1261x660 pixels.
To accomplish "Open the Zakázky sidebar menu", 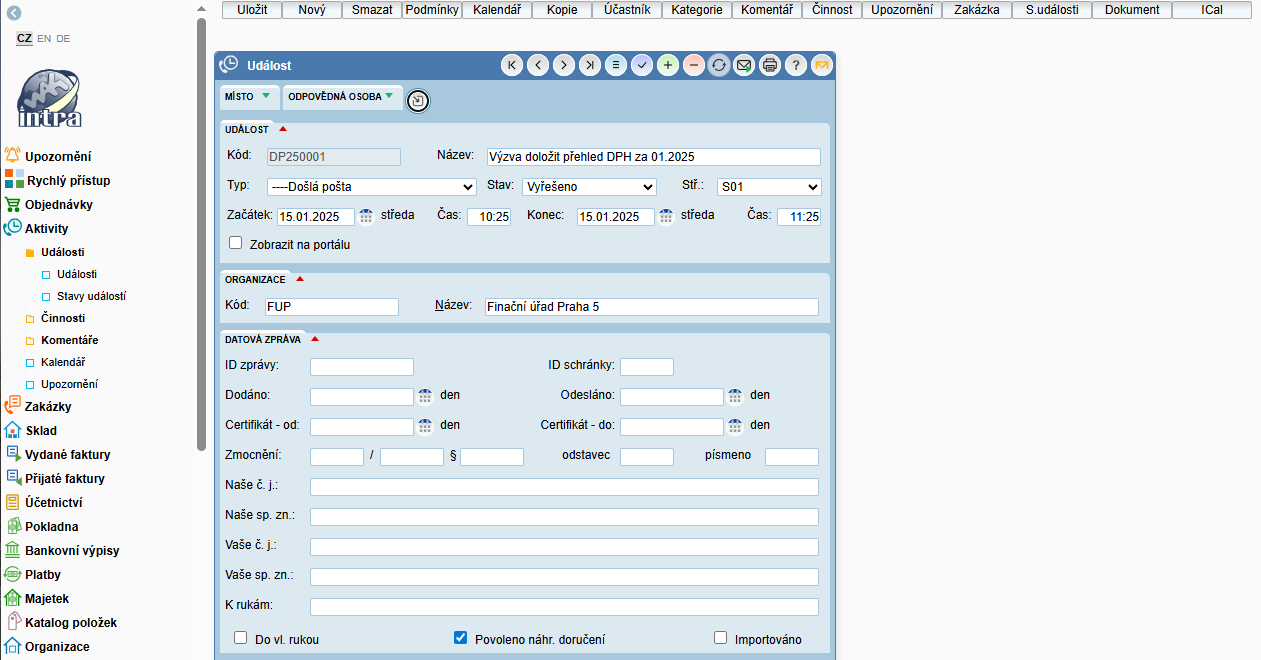I will tap(48, 407).
